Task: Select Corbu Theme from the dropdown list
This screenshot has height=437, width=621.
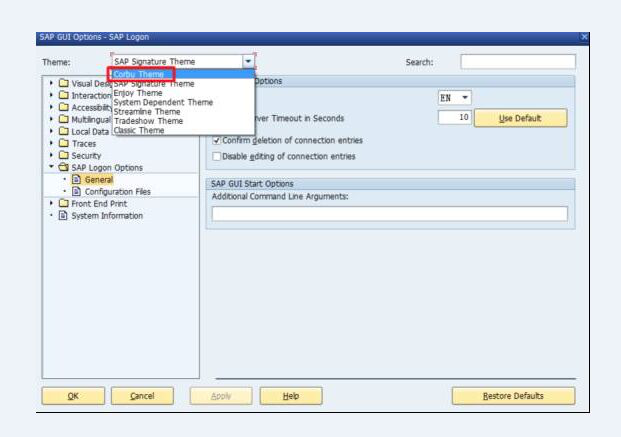Action: (183, 74)
